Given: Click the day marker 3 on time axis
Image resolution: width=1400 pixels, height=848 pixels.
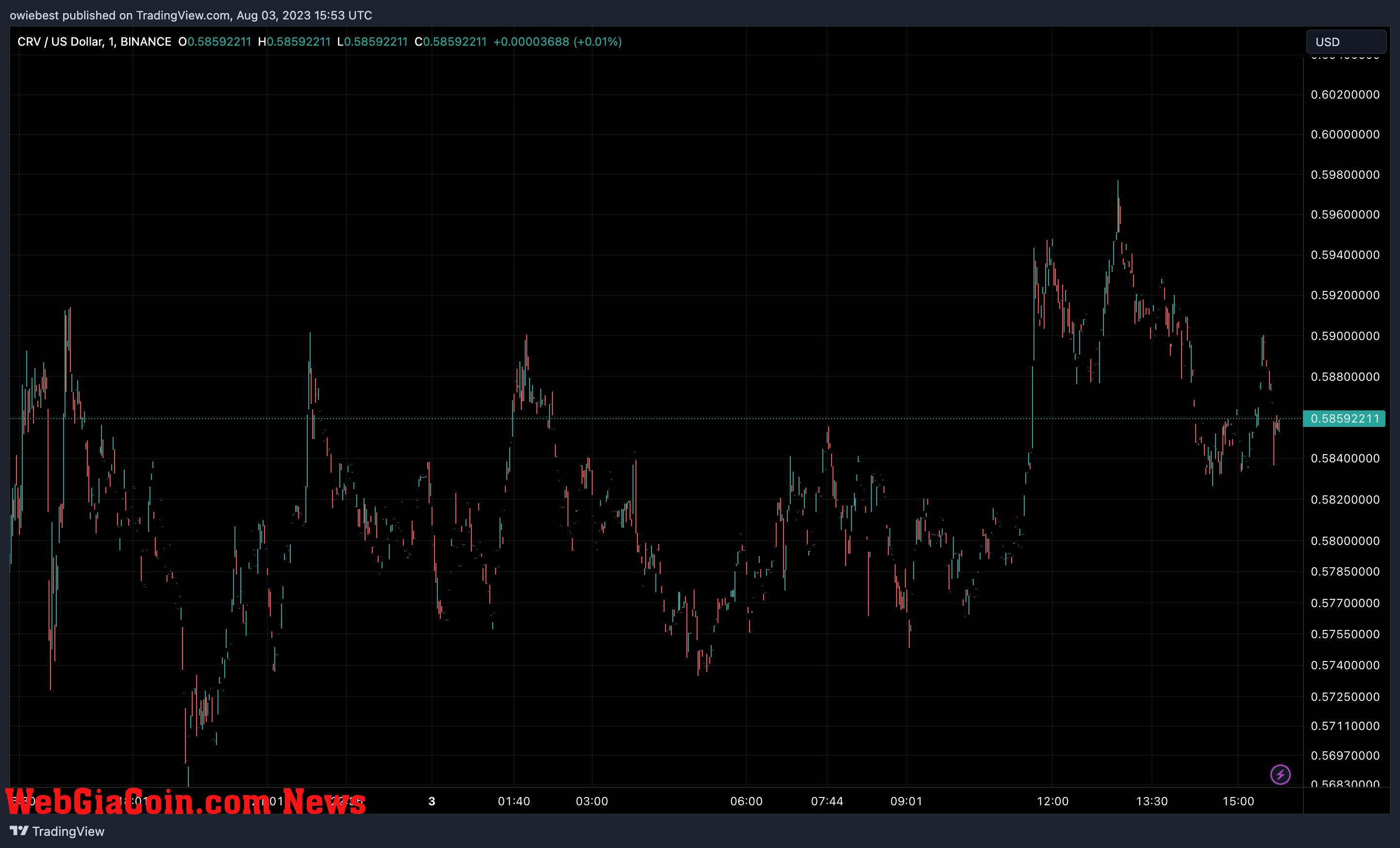Looking at the screenshot, I should point(432,801).
